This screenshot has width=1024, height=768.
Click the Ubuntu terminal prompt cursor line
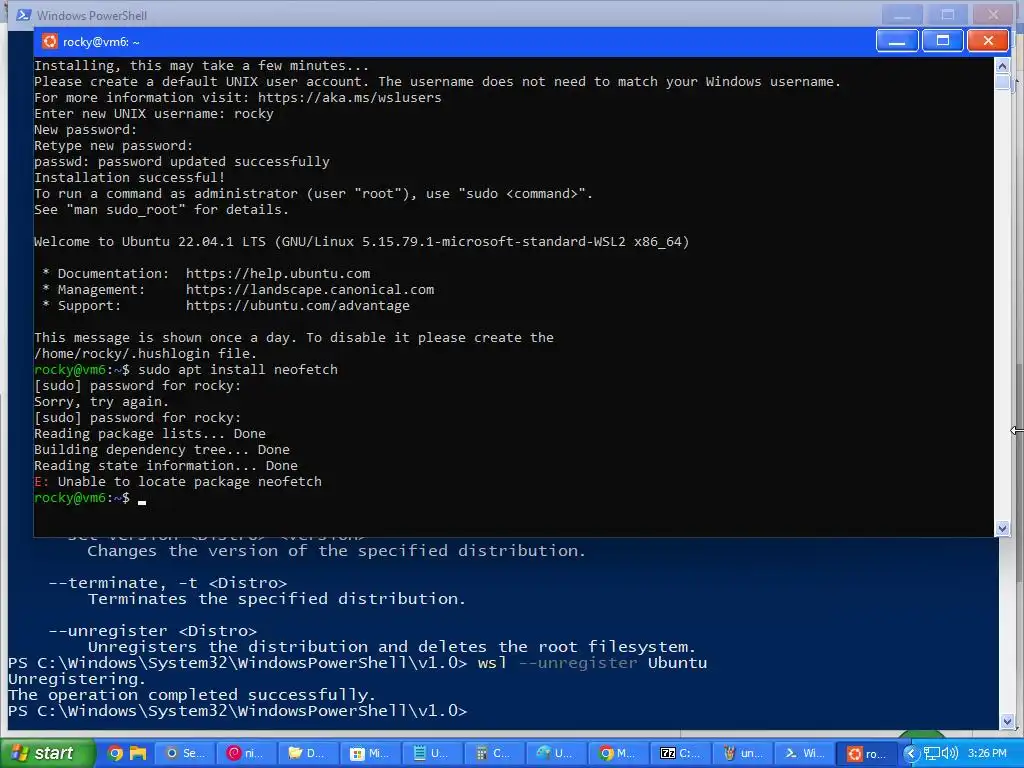tap(90, 498)
